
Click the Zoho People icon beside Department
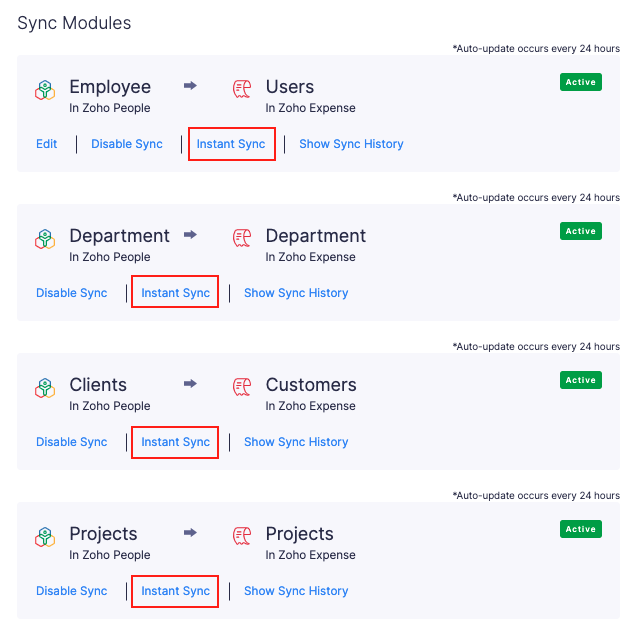pos(45,239)
